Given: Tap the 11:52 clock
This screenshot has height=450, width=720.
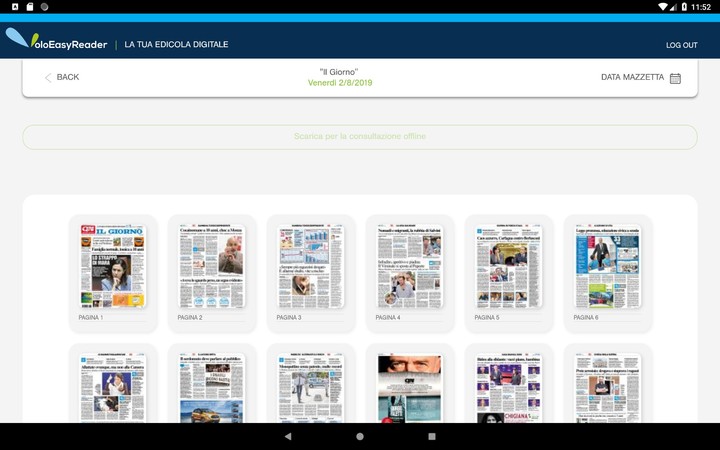Looking at the screenshot, I should [701, 7].
